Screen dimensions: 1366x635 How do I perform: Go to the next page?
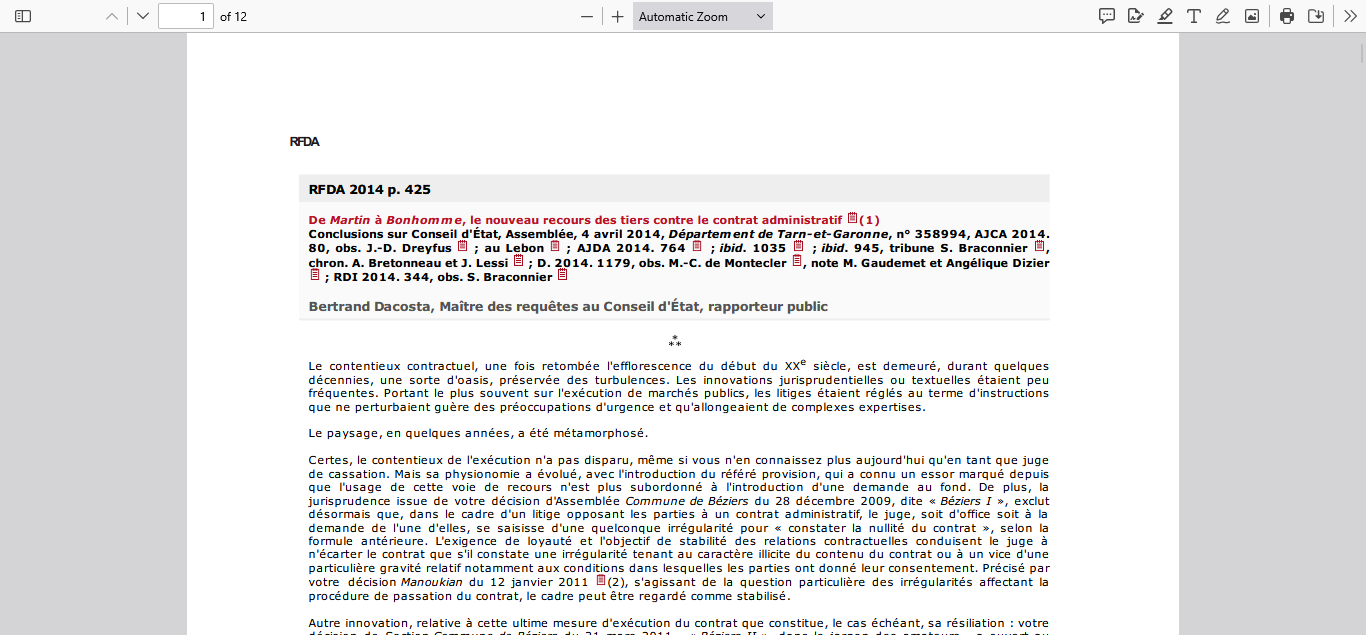pyautogui.click(x=143, y=16)
